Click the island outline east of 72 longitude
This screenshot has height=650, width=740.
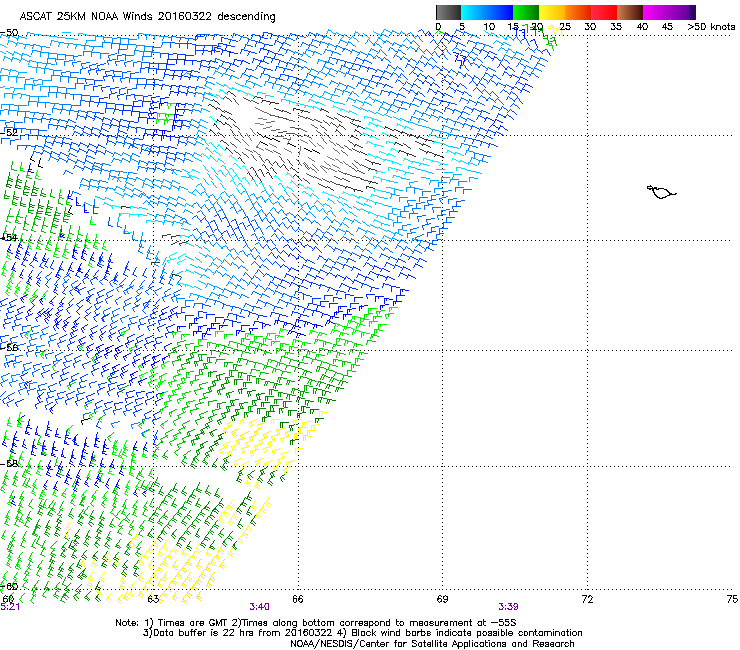coord(661,192)
